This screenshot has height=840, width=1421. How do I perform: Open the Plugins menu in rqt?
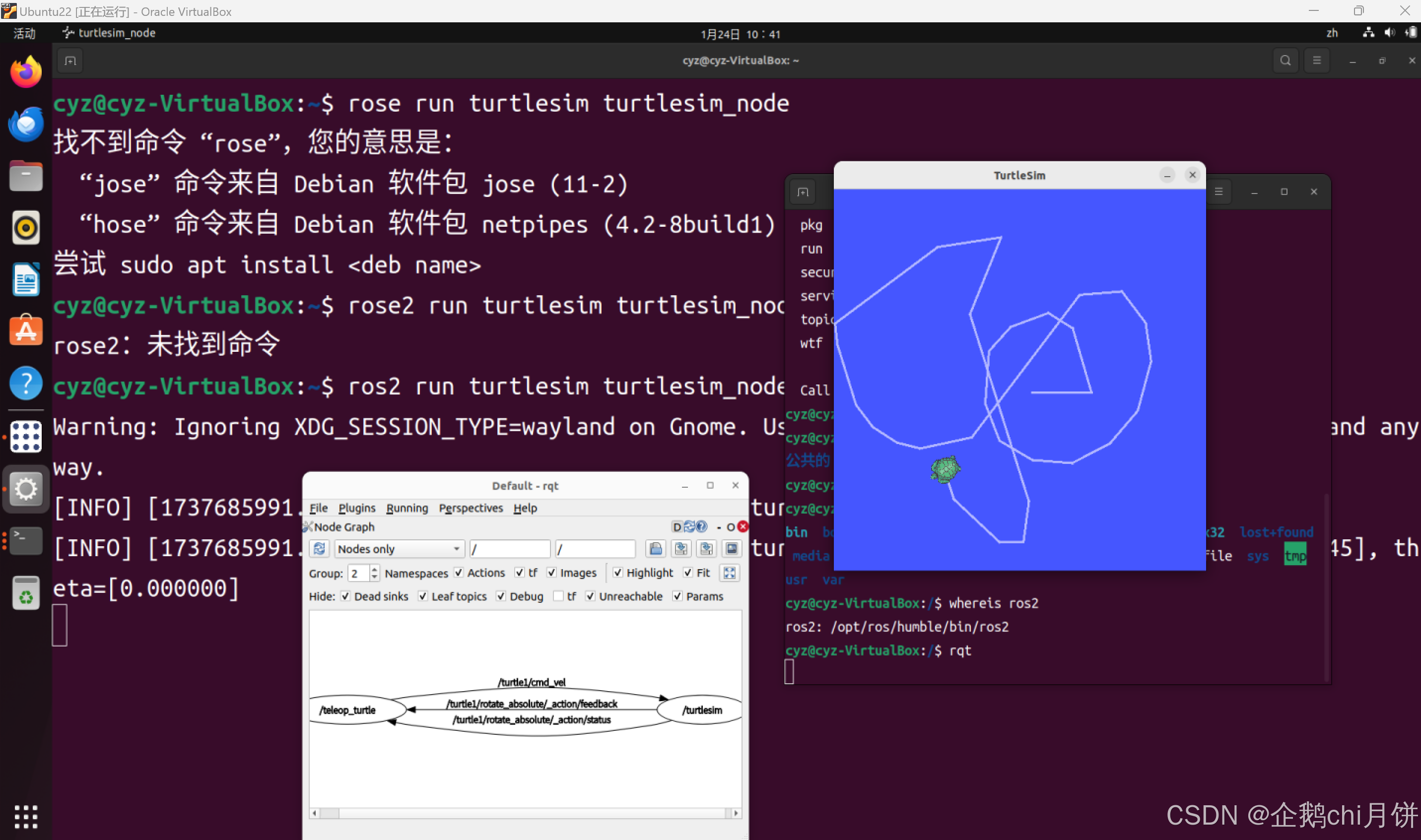[x=357, y=508]
